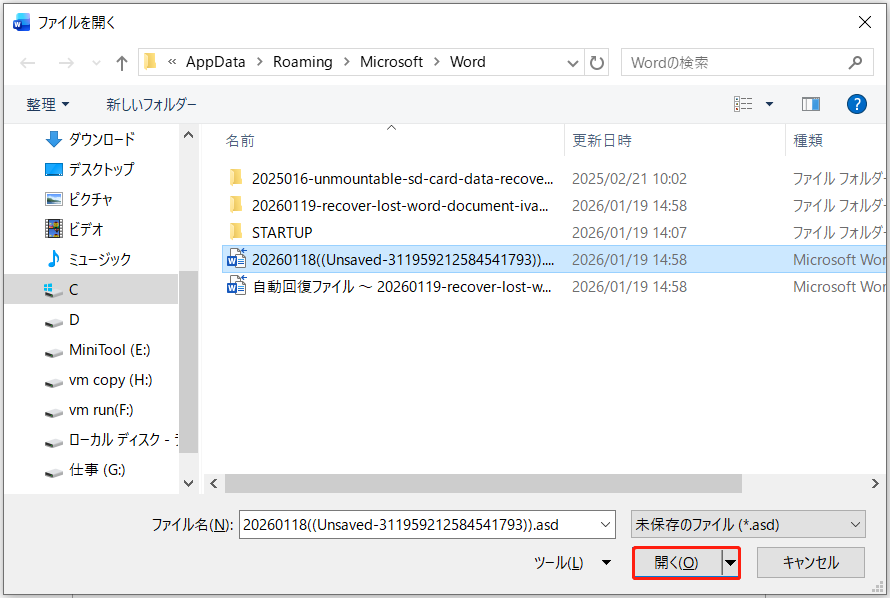
Task: Click the magnifier search icon
Action: tap(855, 62)
